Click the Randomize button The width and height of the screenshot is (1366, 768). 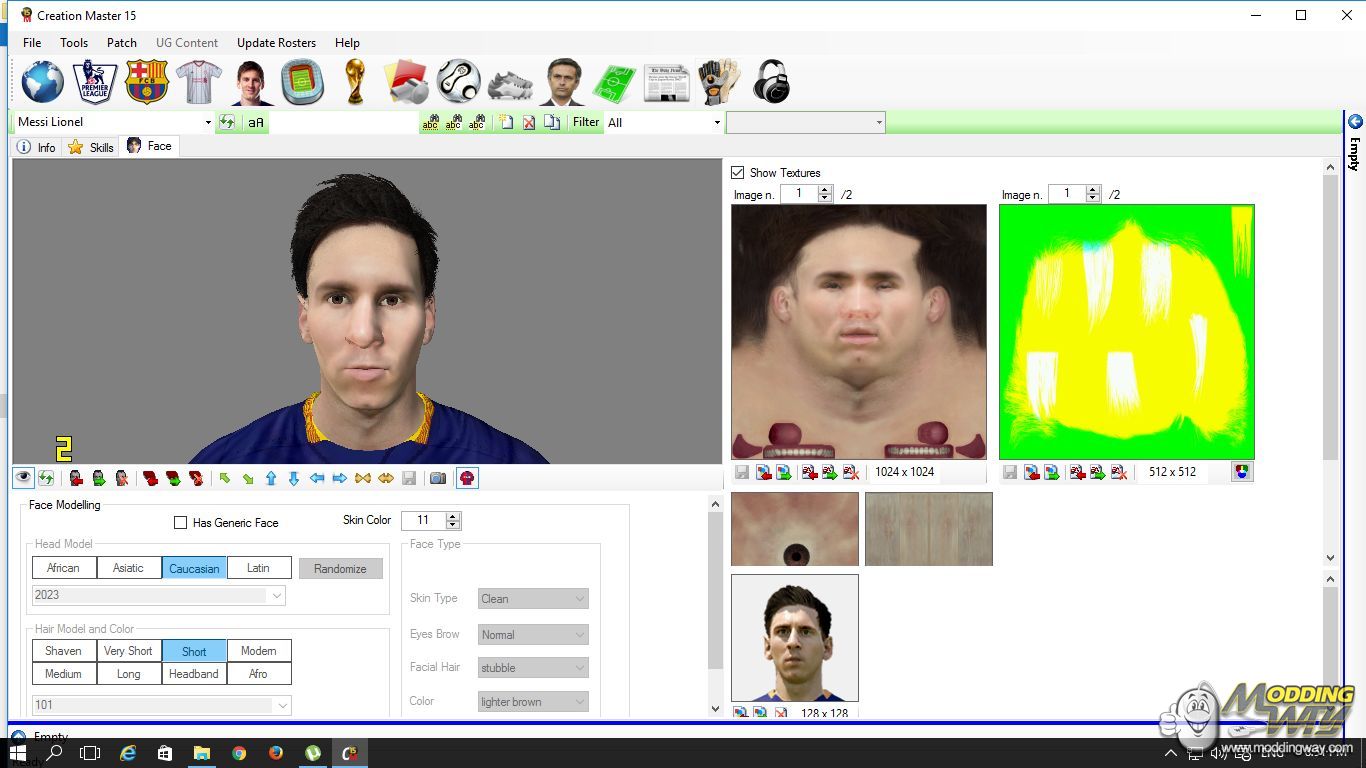point(340,569)
